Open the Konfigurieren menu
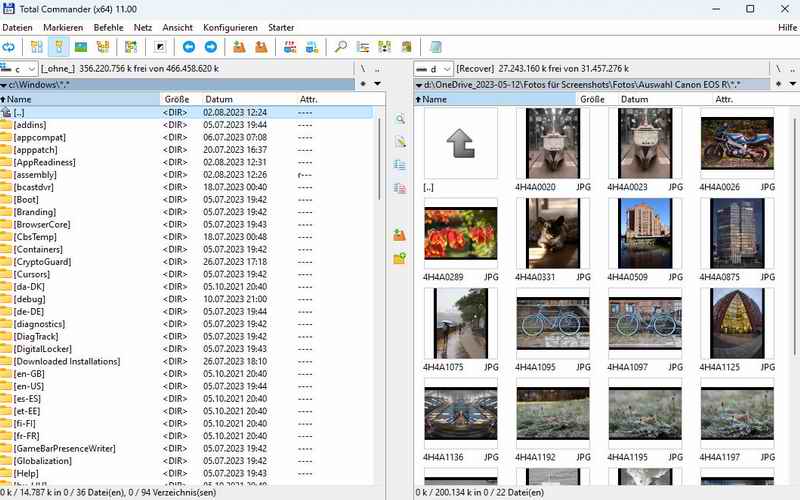 point(230,27)
